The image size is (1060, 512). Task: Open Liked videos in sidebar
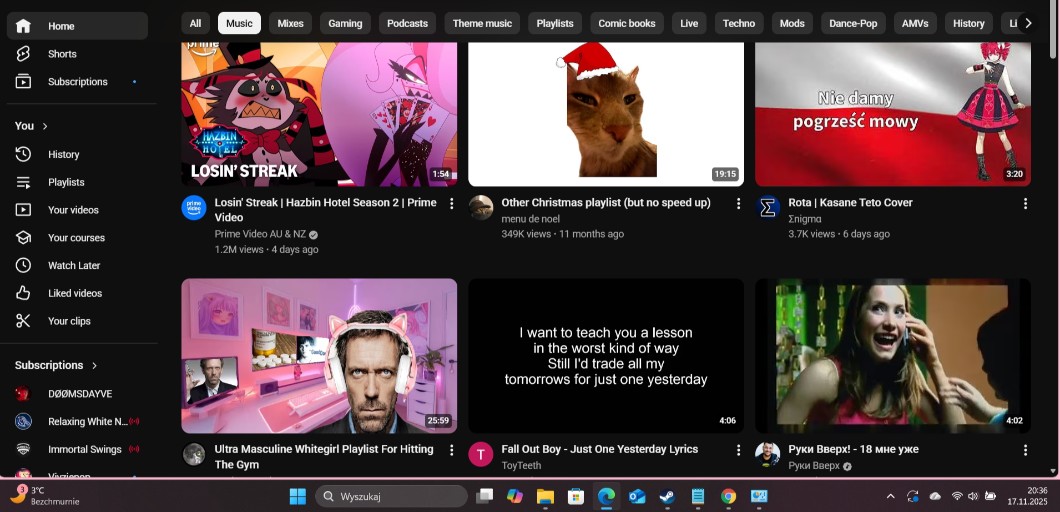74,293
